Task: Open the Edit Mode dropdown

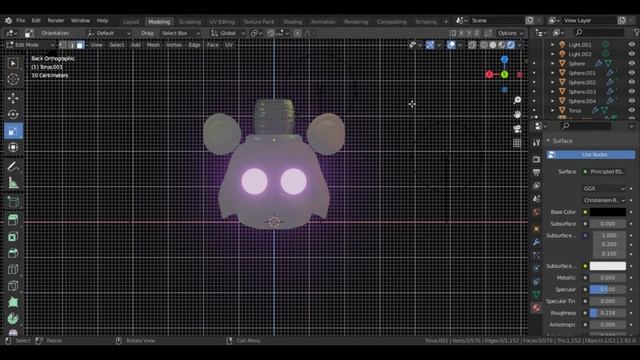Action: (x=30, y=45)
